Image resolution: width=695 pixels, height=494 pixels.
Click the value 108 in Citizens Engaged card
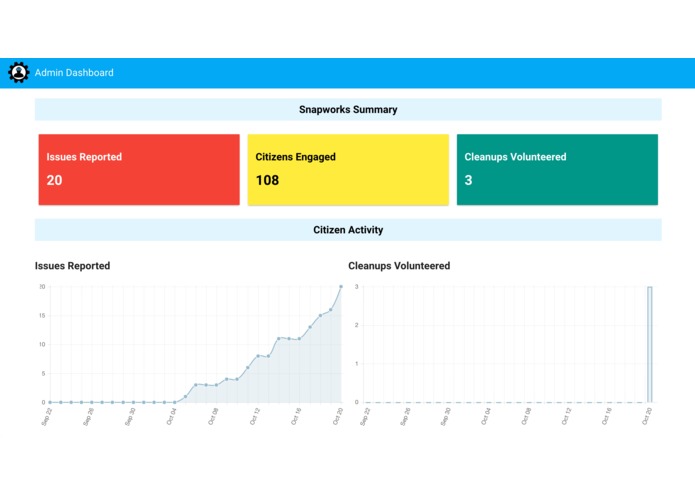click(x=267, y=180)
